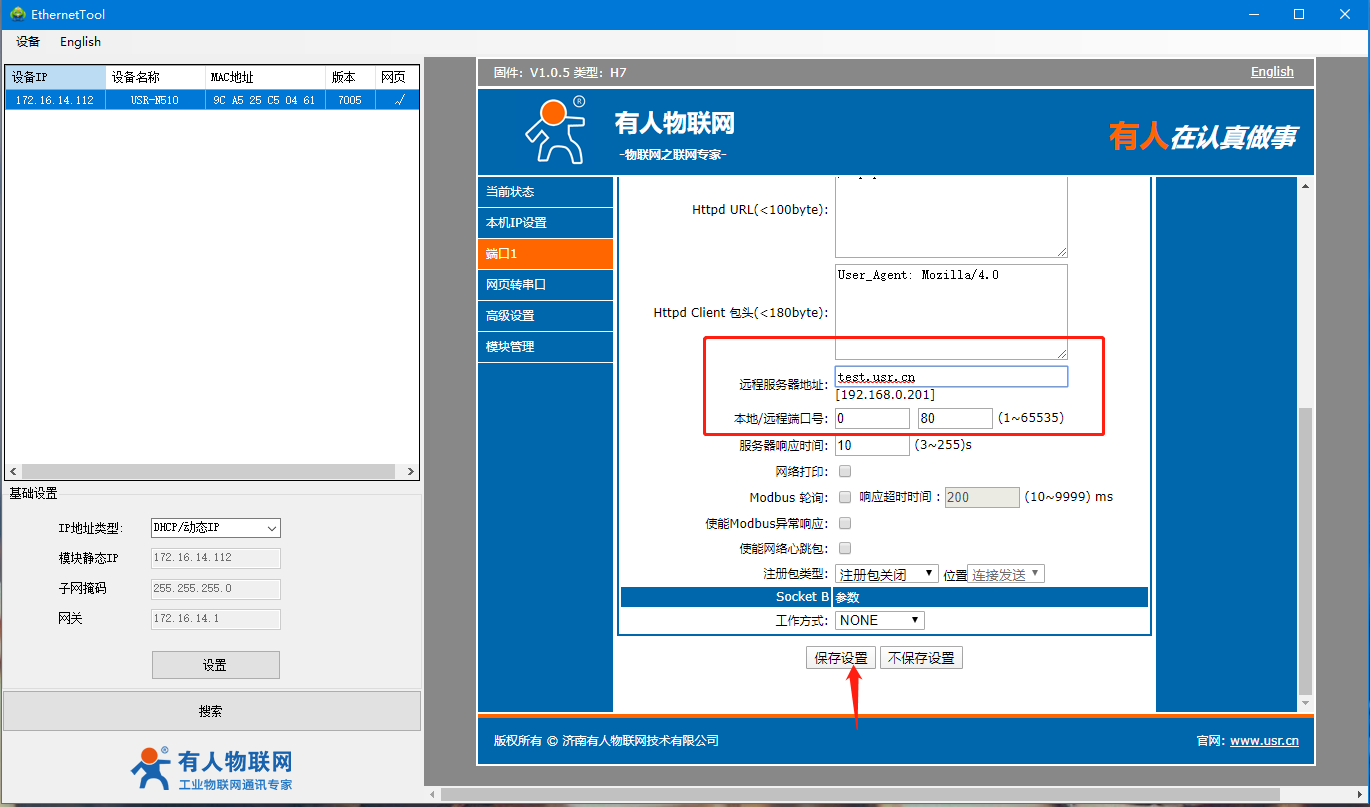Expand the Socket B 工作方式 NONE dropdown
Screen dimensions: 1370x807
(x=880, y=620)
